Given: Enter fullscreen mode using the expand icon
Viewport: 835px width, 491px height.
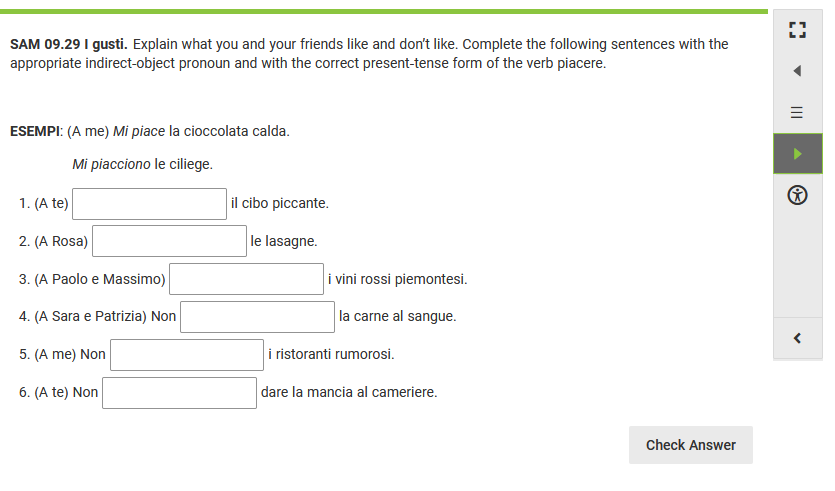Looking at the screenshot, I should coord(797,28).
